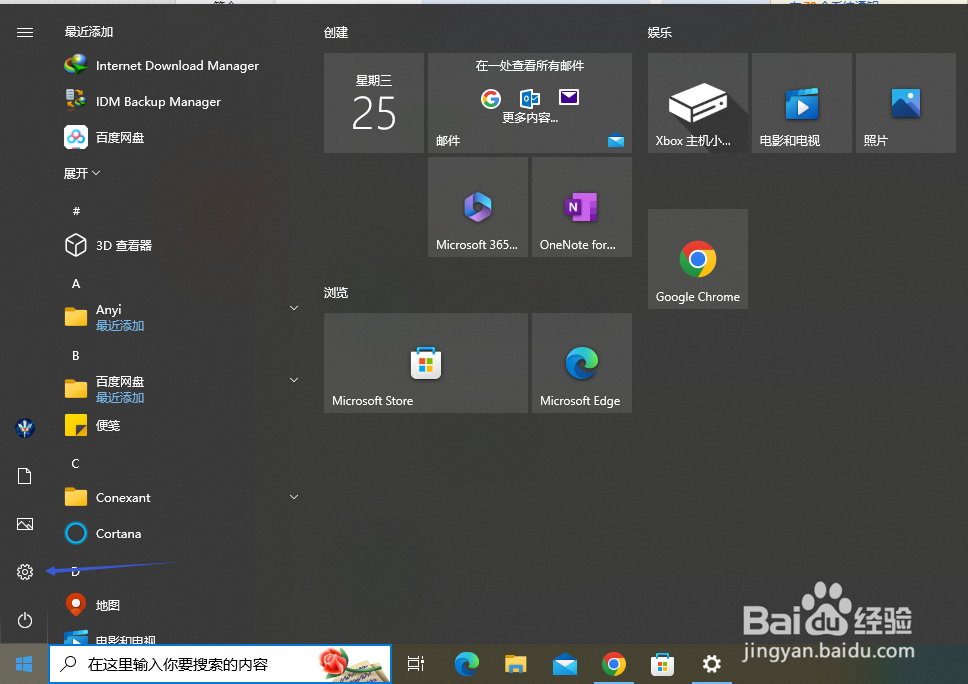Open Microsoft Store from taskbar
968x684 pixels.
tap(662, 664)
